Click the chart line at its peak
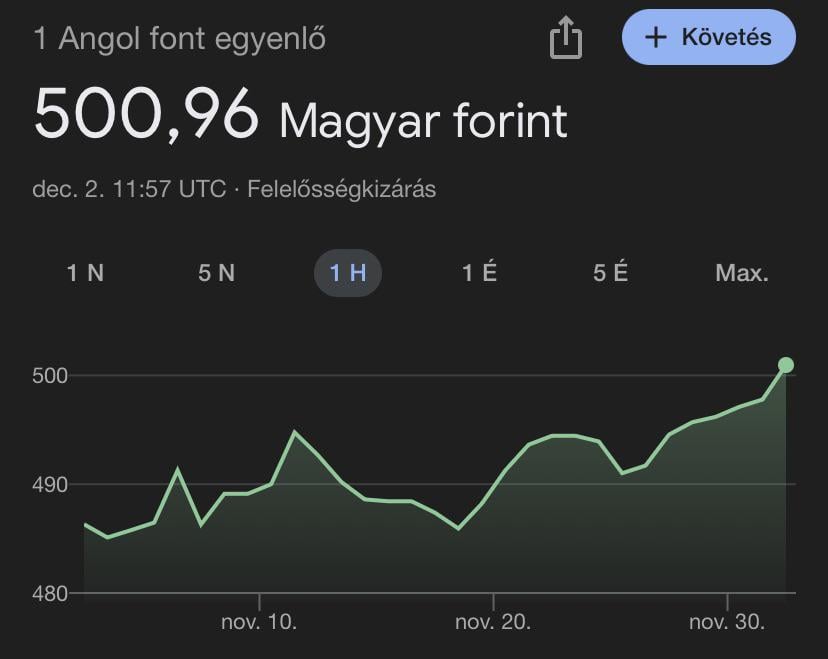The height and width of the screenshot is (659, 828). (295, 430)
